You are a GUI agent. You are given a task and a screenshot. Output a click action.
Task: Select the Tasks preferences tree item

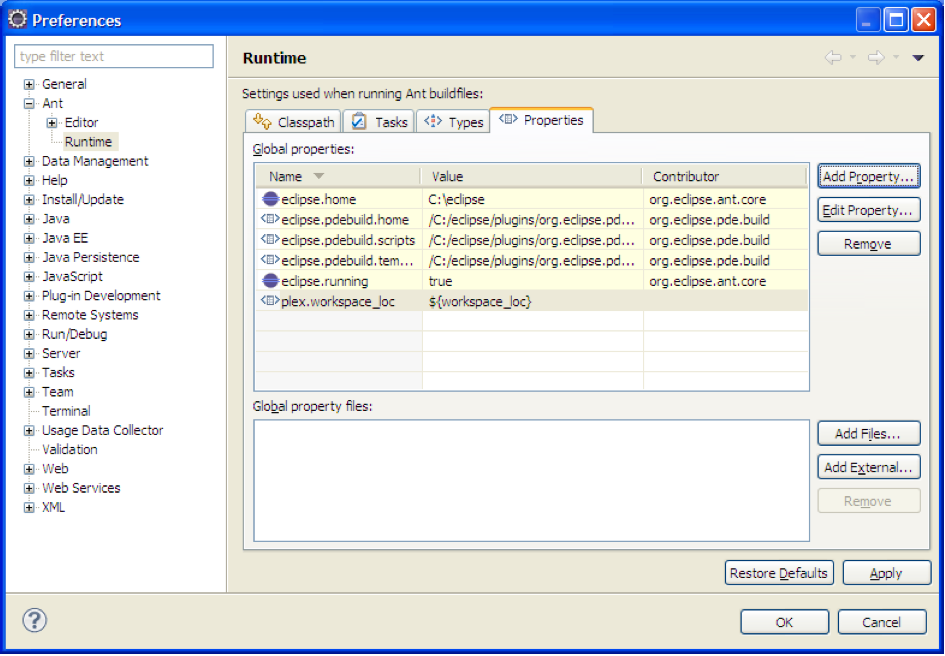coord(58,373)
